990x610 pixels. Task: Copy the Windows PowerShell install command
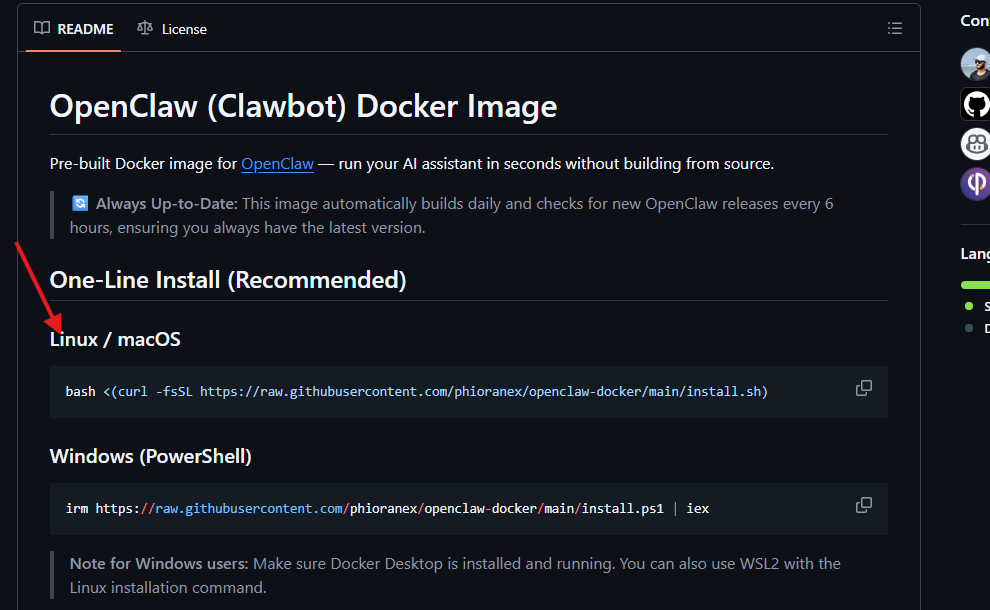(x=863, y=505)
